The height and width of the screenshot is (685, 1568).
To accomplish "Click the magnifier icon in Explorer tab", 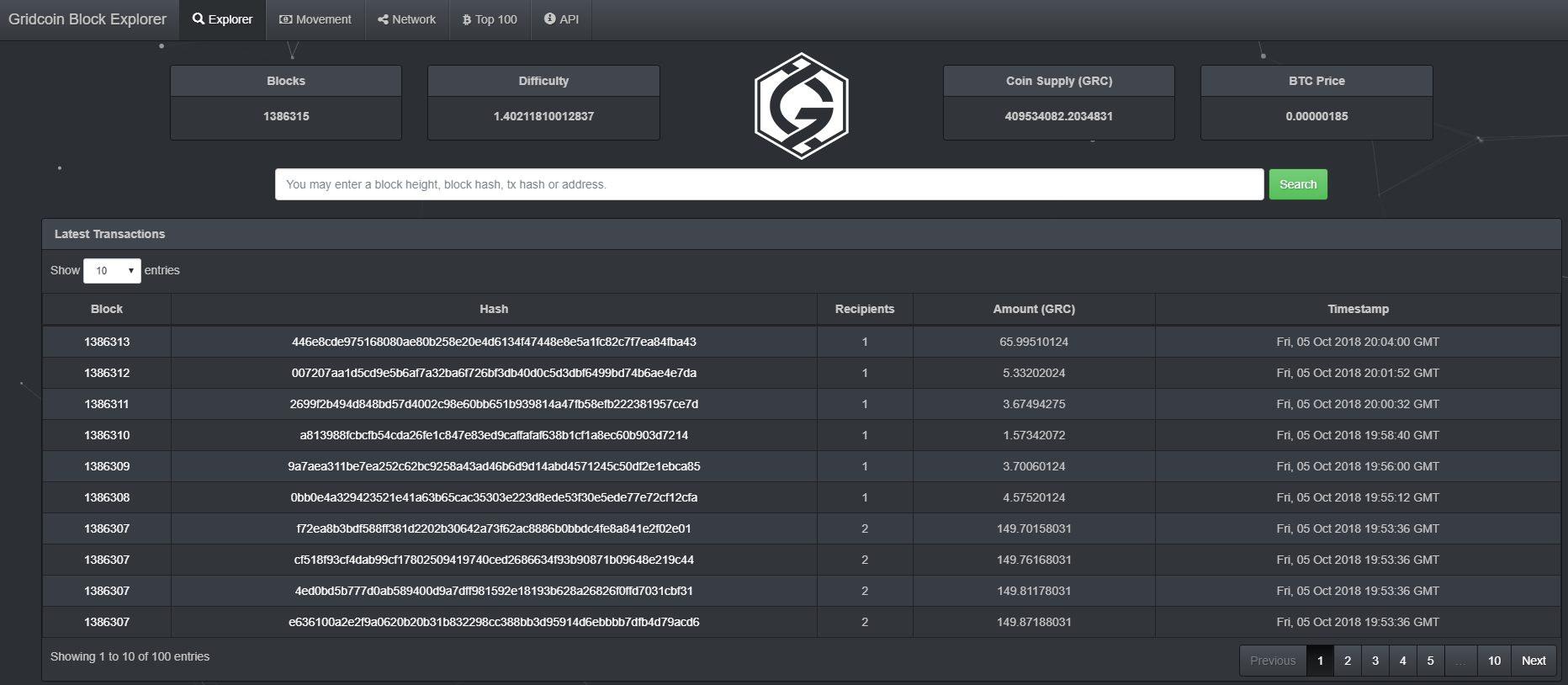I will click(x=199, y=19).
